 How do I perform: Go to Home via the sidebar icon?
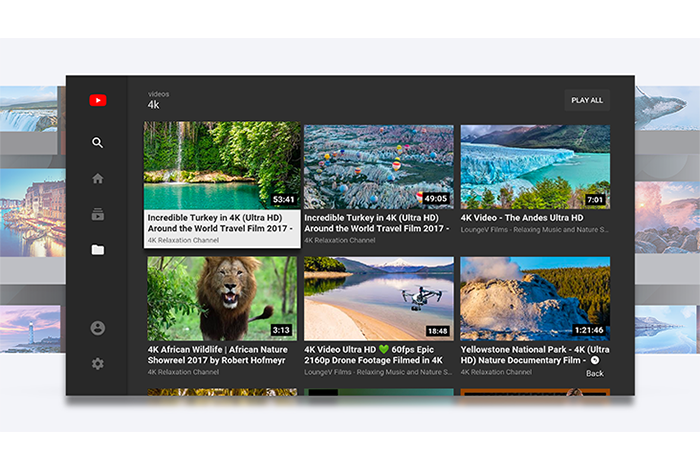click(x=97, y=179)
